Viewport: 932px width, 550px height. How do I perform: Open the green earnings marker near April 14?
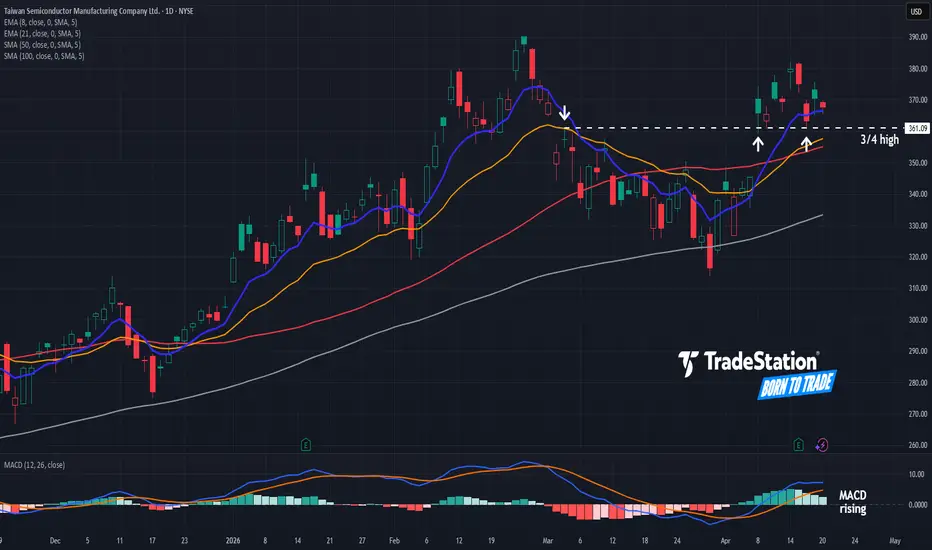click(x=798, y=445)
